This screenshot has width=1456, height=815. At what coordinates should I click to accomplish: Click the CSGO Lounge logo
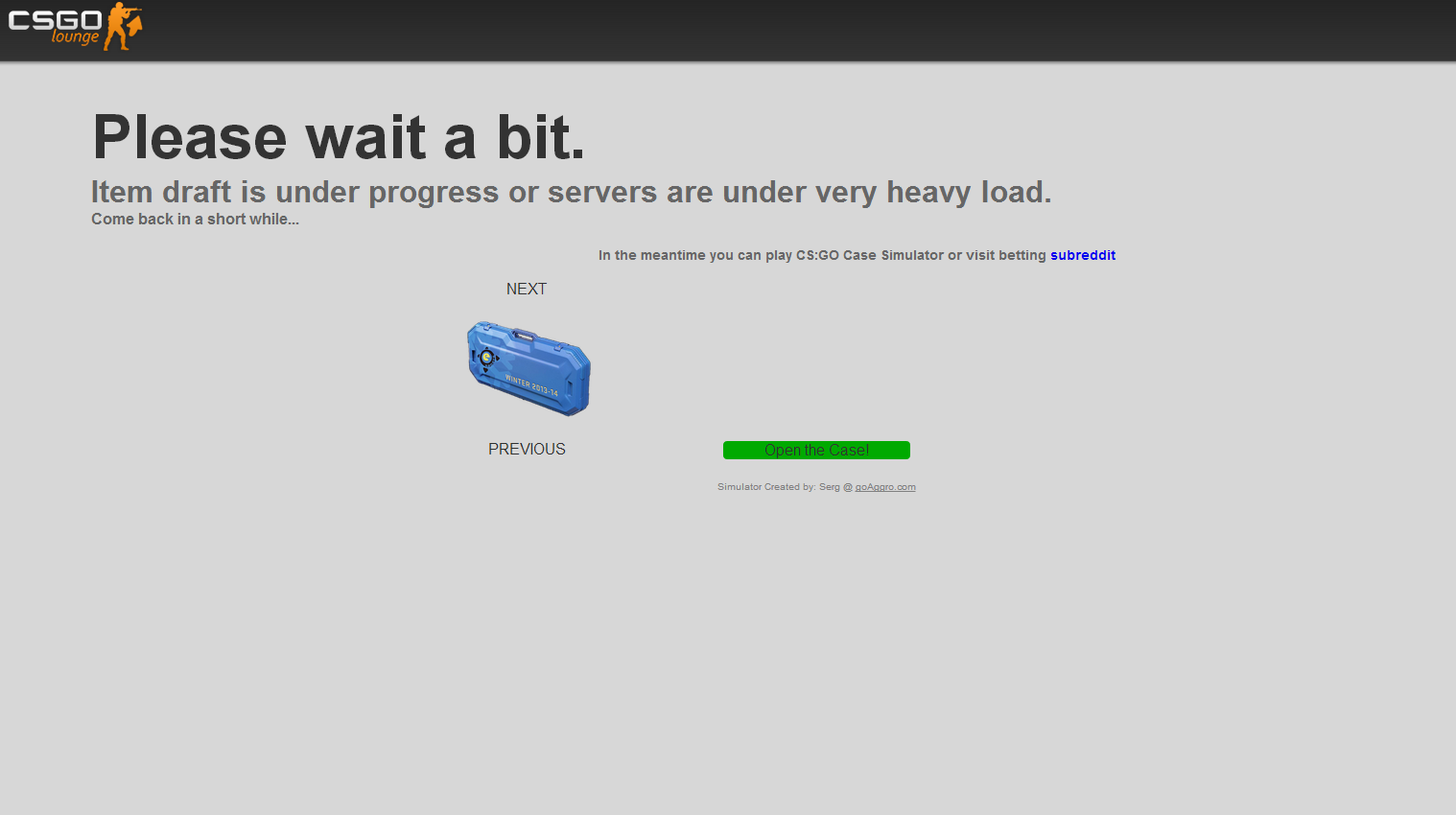pos(75,27)
